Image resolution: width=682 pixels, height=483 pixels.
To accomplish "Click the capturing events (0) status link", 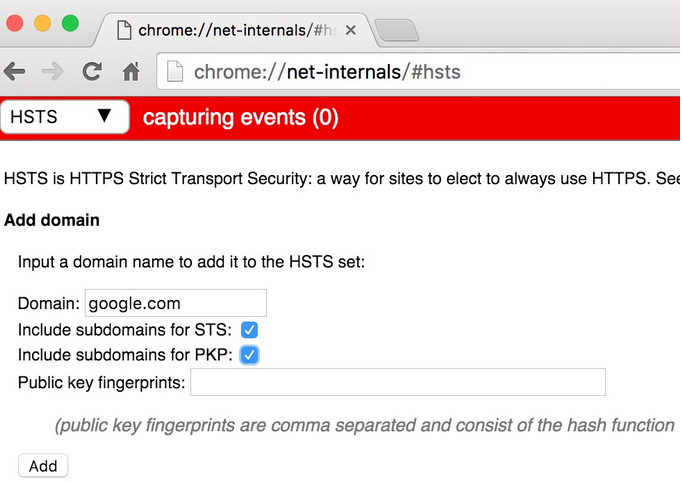I will 241,118.
